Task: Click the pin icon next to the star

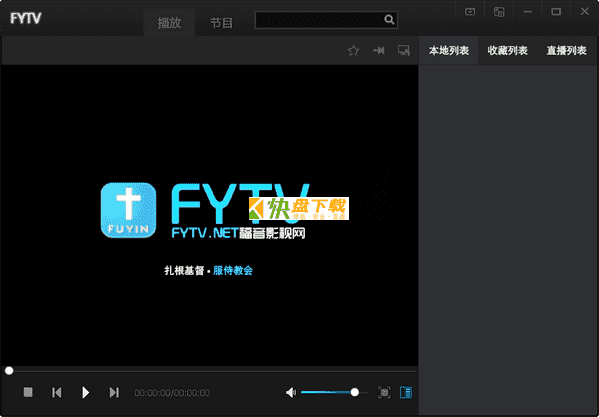Action: pos(379,50)
